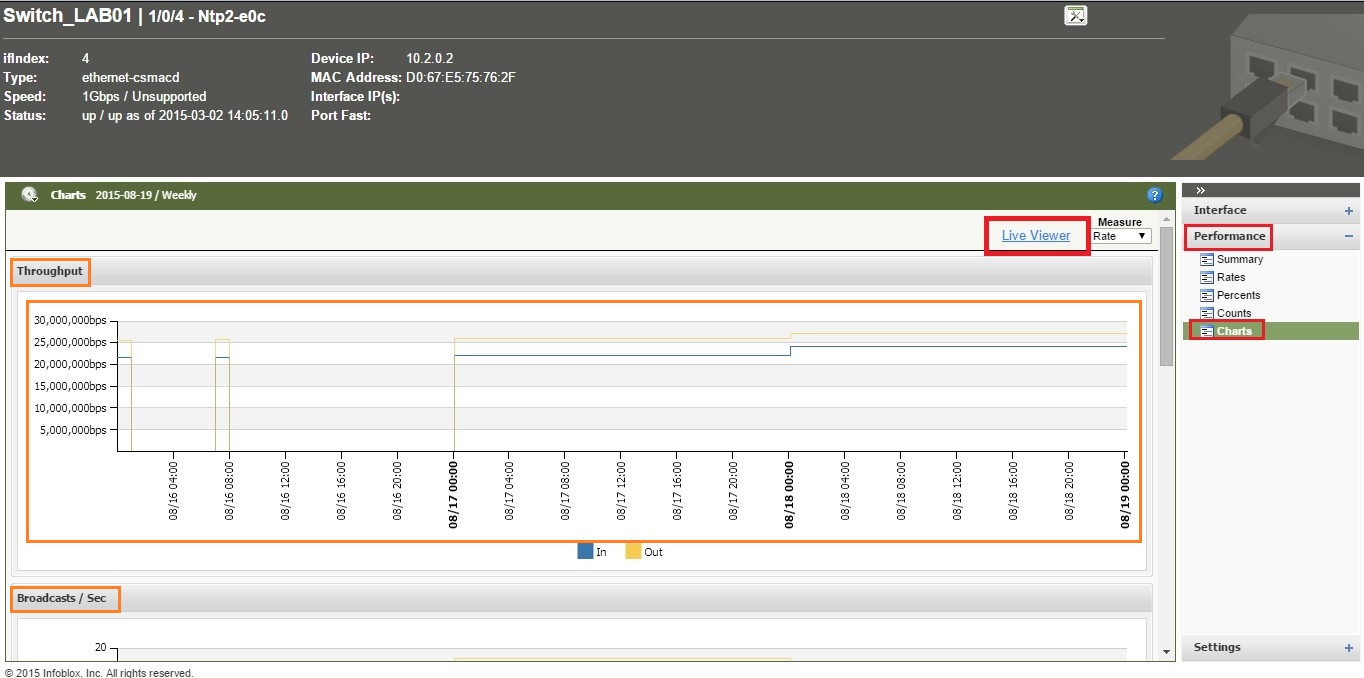Click the icon beside Rates

pyautogui.click(x=1206, y=278)
